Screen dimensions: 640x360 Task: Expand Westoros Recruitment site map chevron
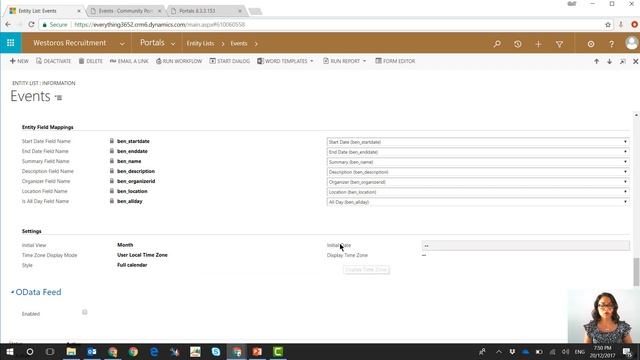(x=122, y=44)
